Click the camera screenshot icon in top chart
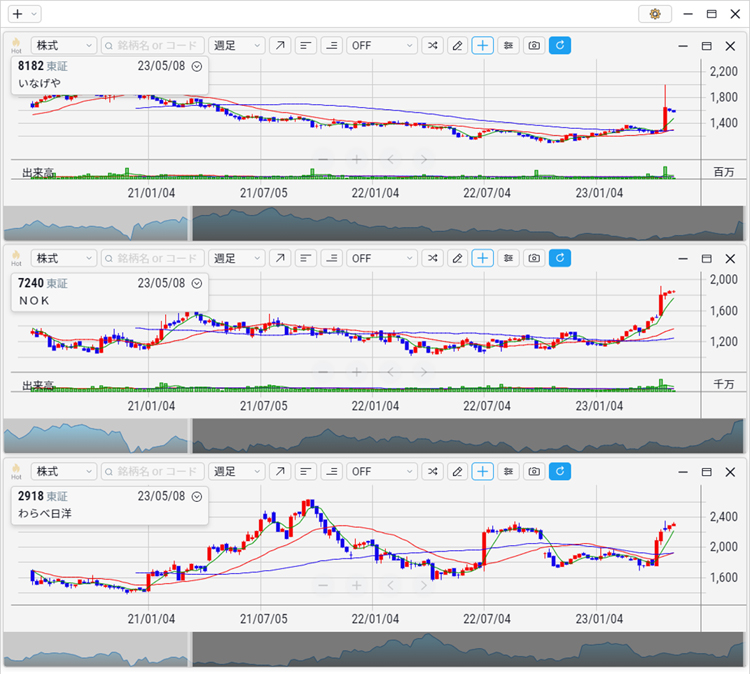 (x=534, y=46)
